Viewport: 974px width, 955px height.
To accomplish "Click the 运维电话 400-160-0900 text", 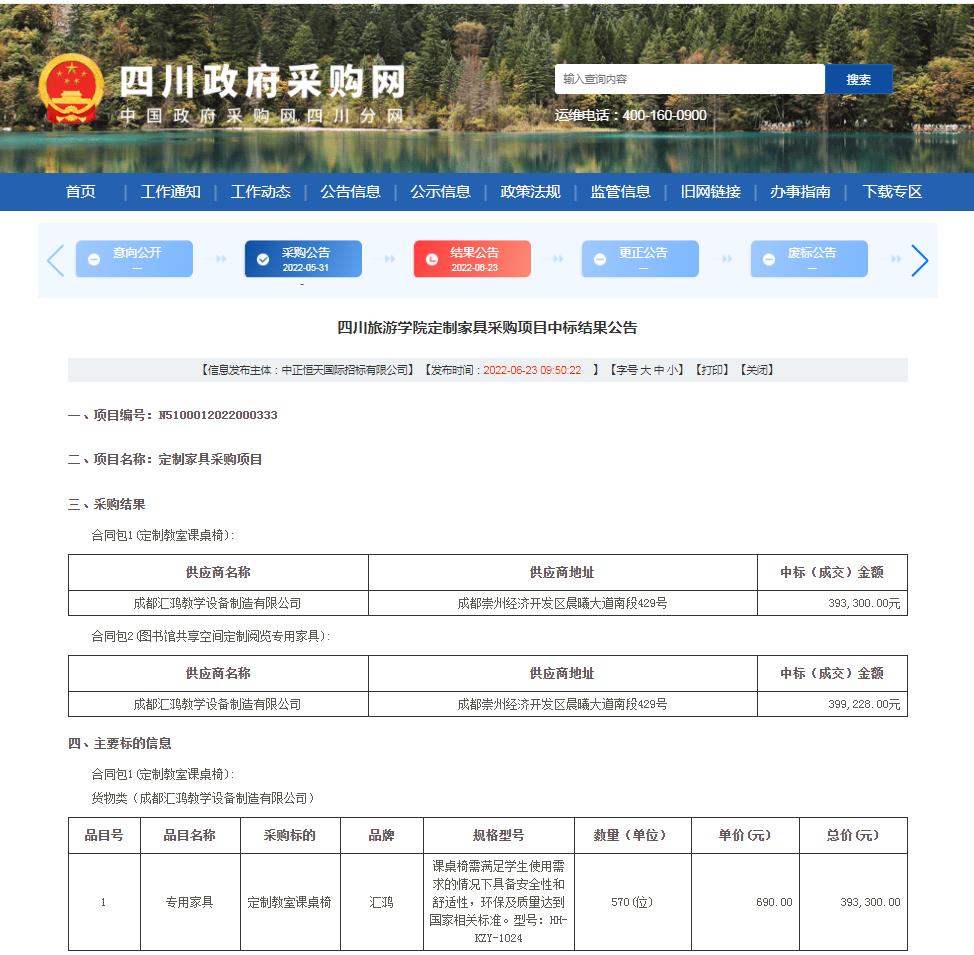I will click(630, 115).
